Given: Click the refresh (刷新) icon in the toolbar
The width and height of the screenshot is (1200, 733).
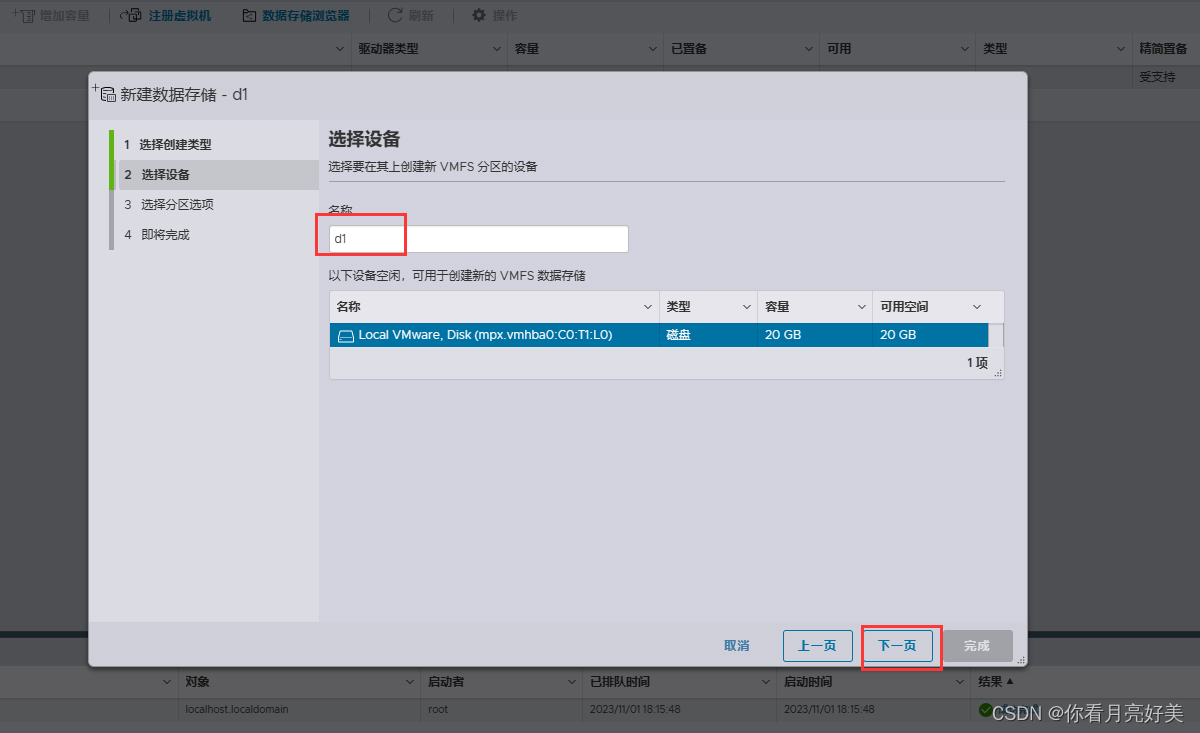Looking at the screenshot, I should pos(395,16).
